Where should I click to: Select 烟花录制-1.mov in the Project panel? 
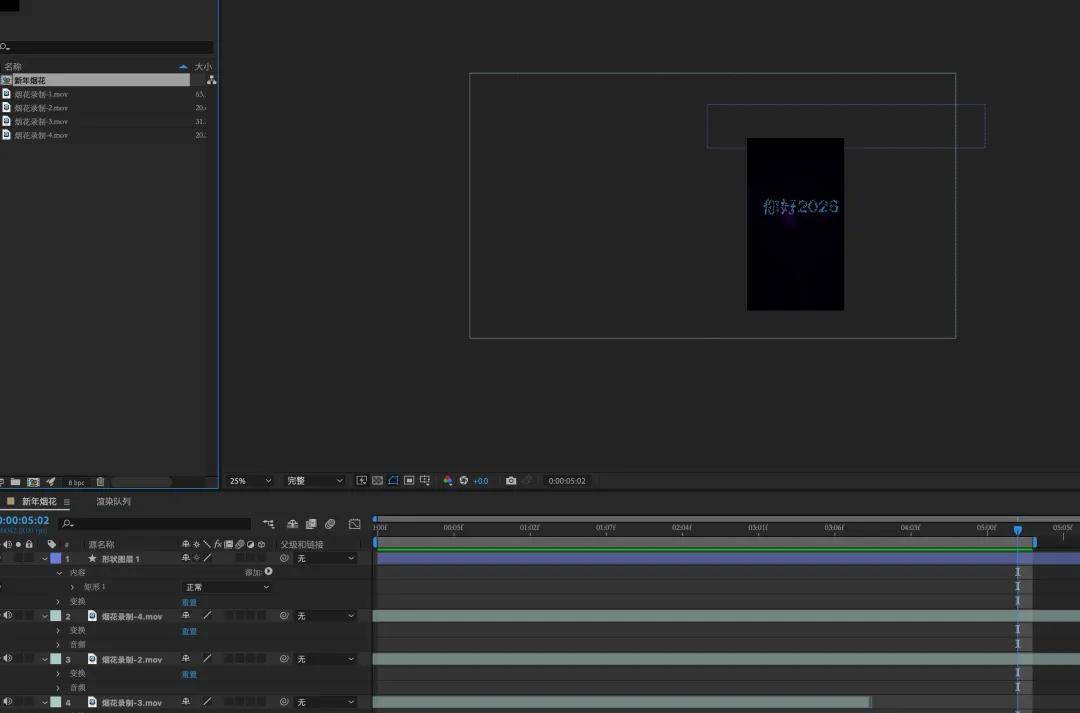tap(41, 94)
